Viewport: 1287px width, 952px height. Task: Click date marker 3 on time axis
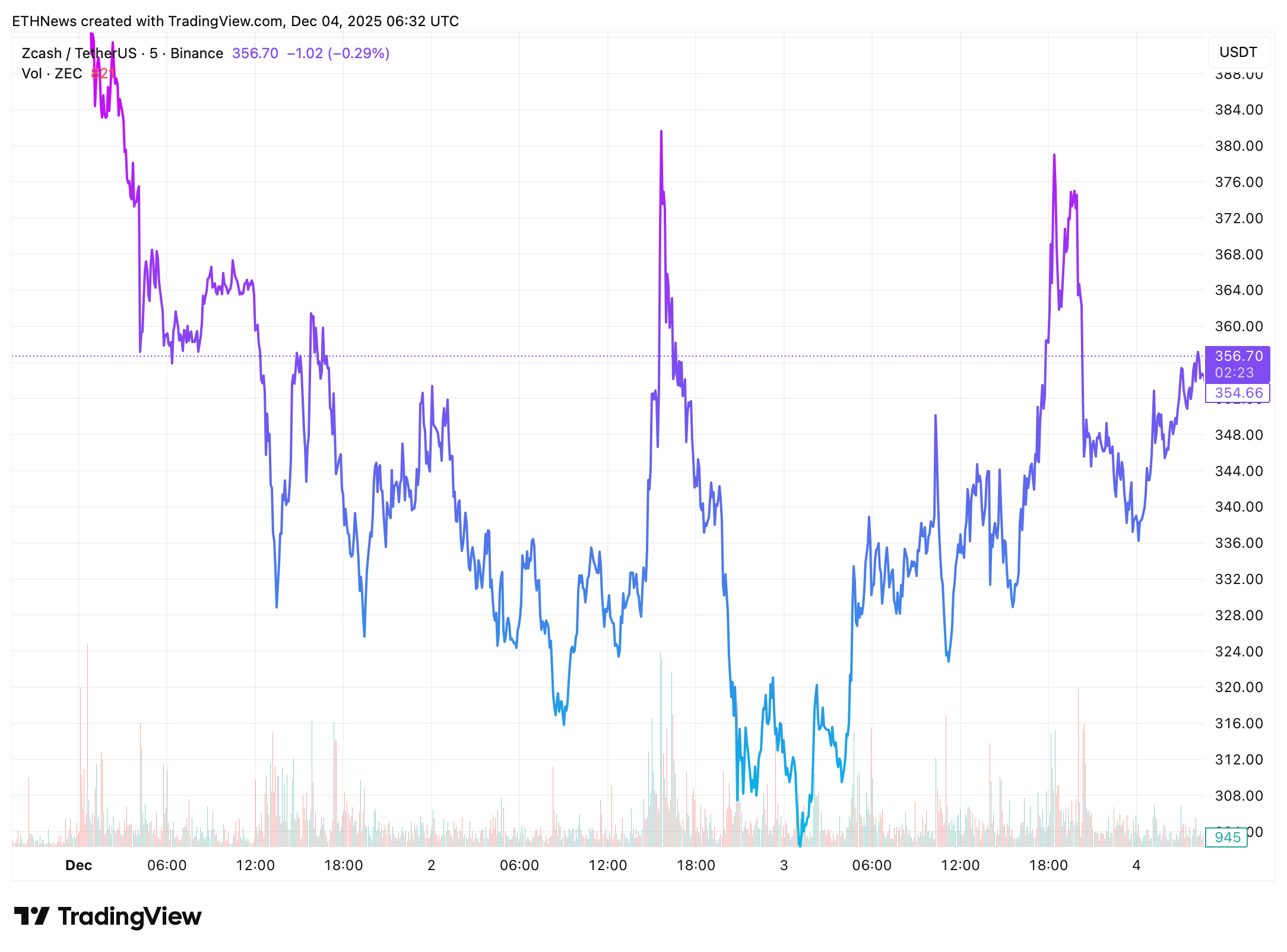pyautogui.click(x=784, y=865)
